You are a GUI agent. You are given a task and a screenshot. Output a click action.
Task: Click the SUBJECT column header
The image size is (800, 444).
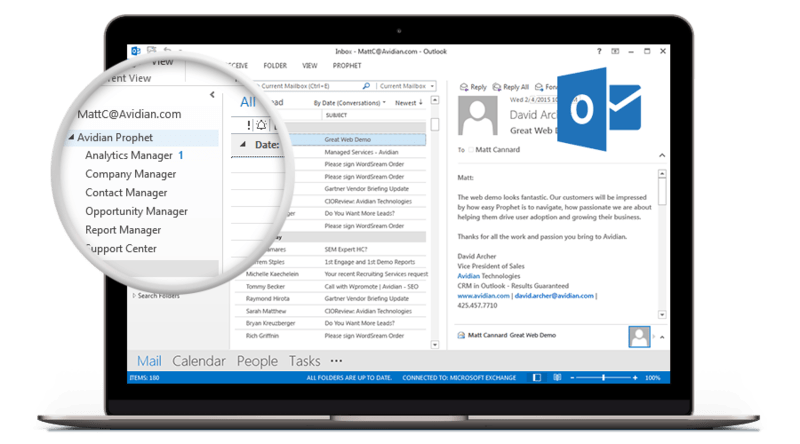(x=336, y=115)
